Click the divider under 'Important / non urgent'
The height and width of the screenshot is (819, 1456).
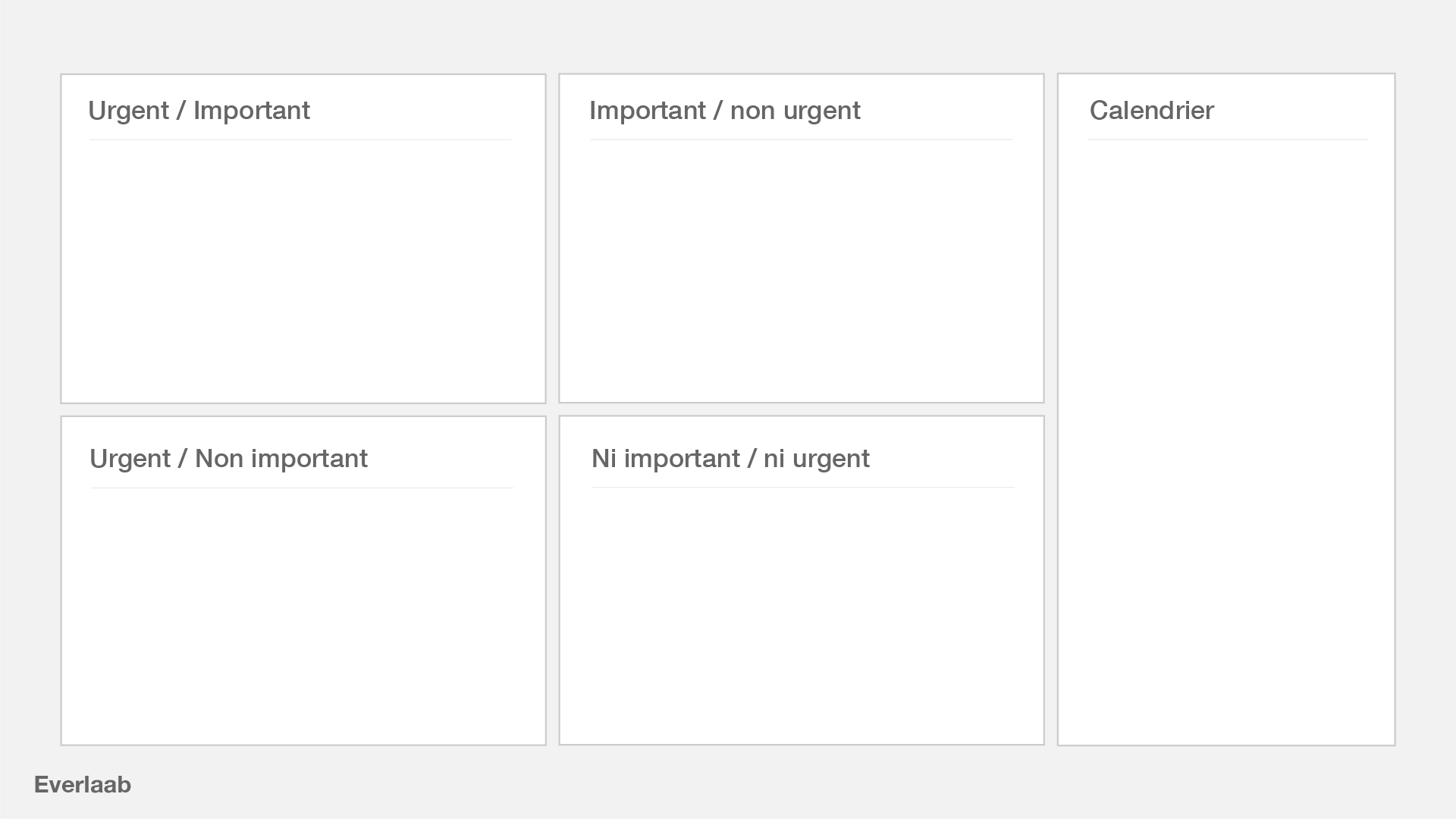tap(802, 140)
